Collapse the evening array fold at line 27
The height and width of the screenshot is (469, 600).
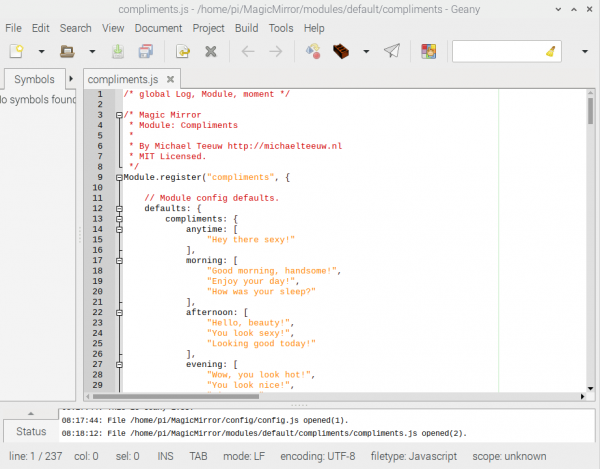(119, 365)
